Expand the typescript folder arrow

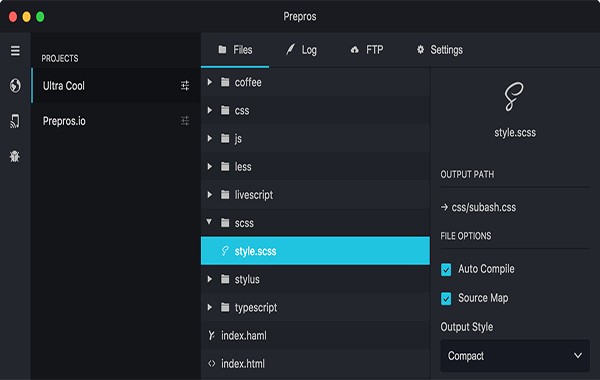[x=210, y=307]
